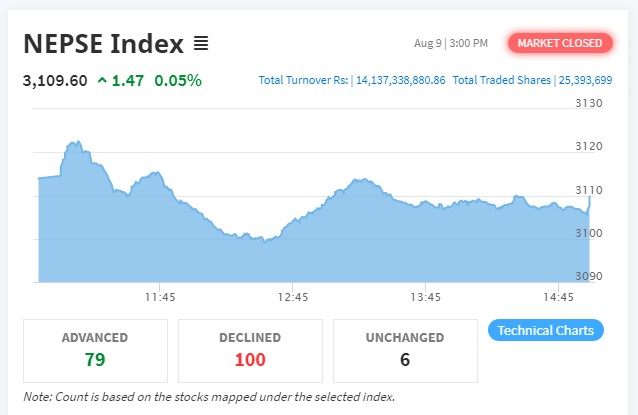
Task: Click the 1.47 point change value
Action: coord(129,80)
